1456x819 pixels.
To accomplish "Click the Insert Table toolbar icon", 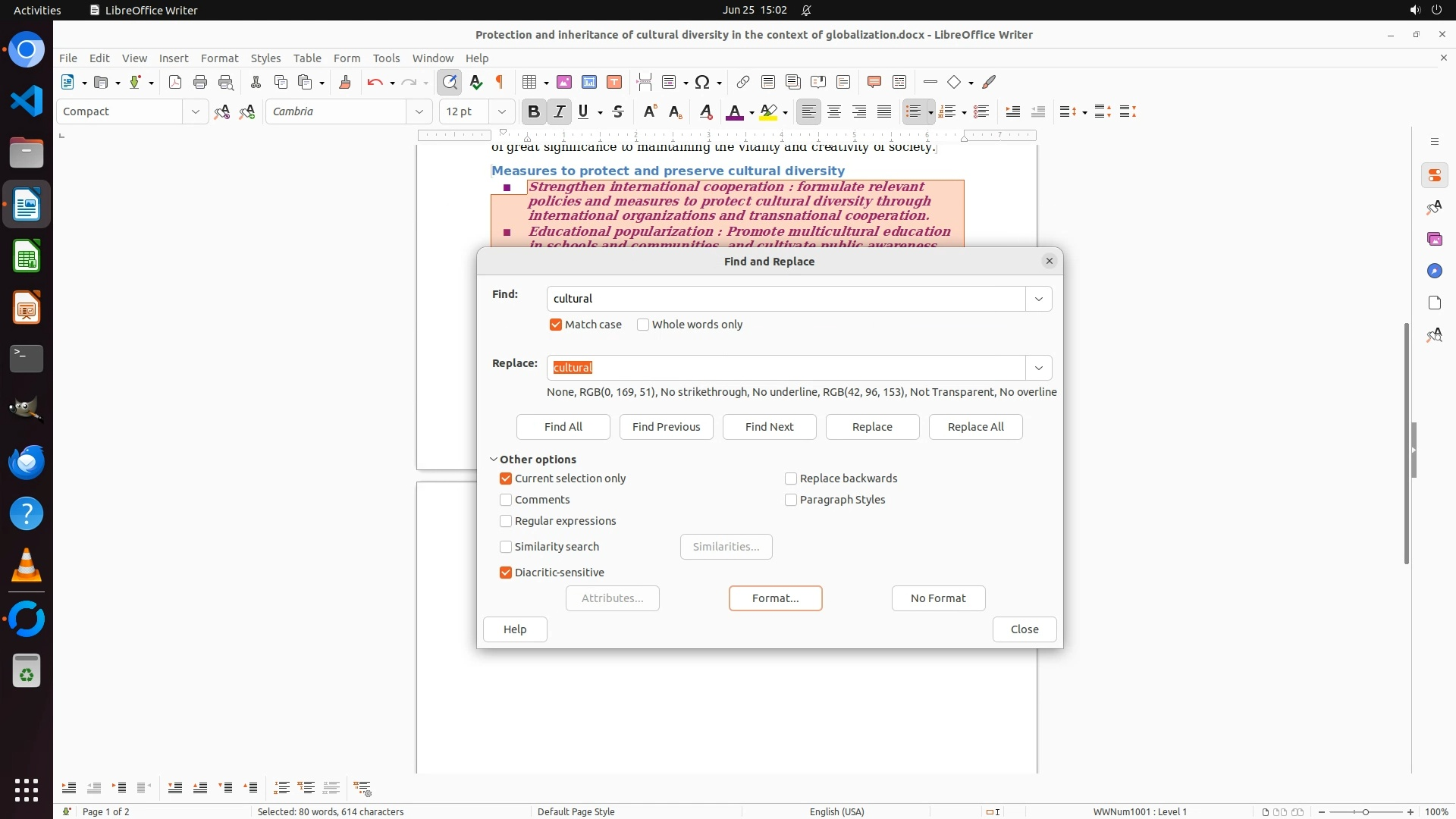I will (530, 82).
